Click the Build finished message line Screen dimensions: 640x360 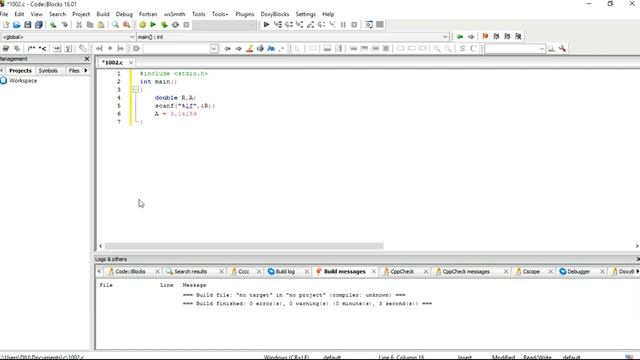click(x=307, y=304)
